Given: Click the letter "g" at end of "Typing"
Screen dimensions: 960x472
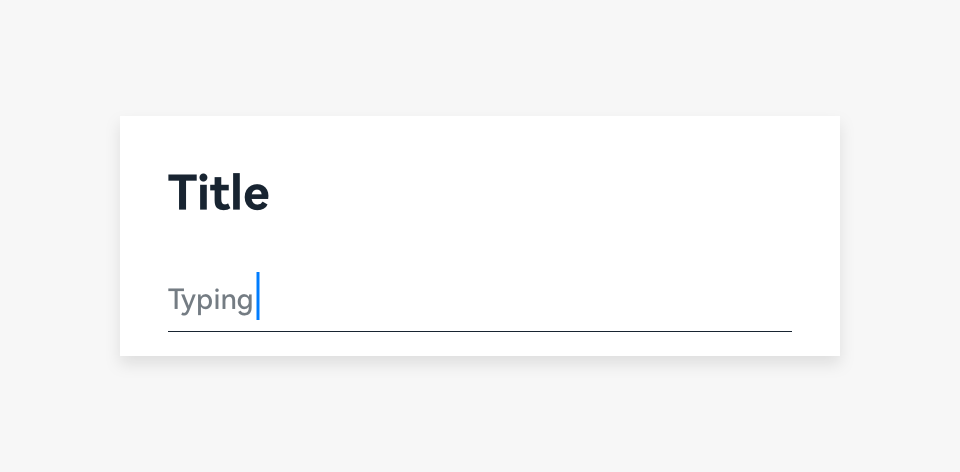Looking at the screenshot, I should pyautogui.click(x=245, y=302).
